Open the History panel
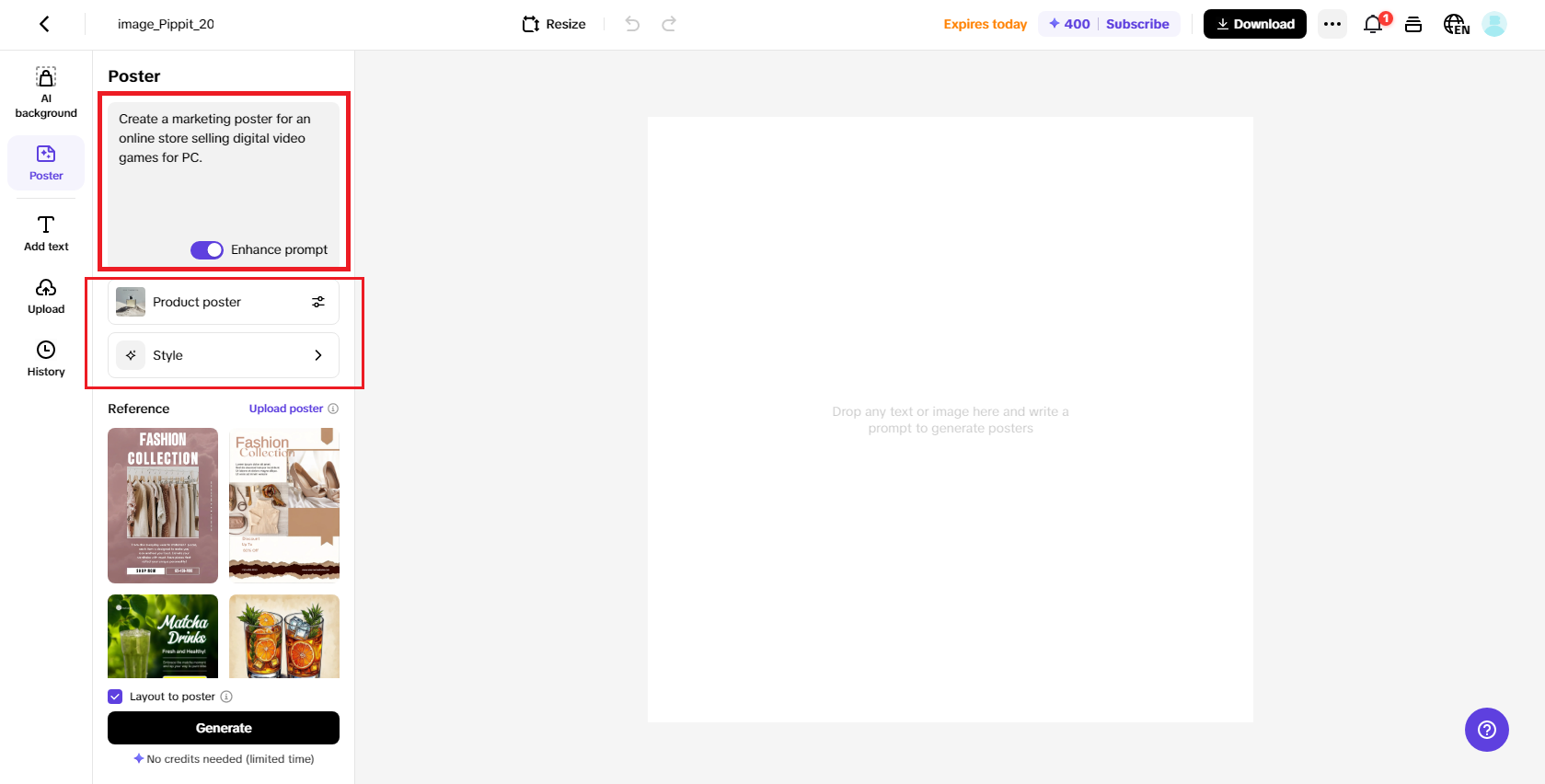Viewport: 1545px width, 784px height. coord(46,359)
